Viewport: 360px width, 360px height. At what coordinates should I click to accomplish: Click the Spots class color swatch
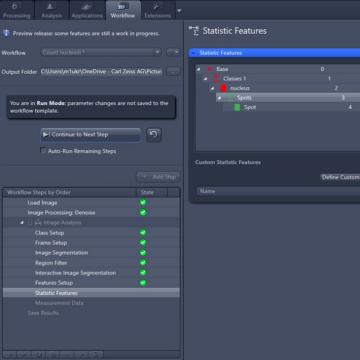click(x=230, y=98)
